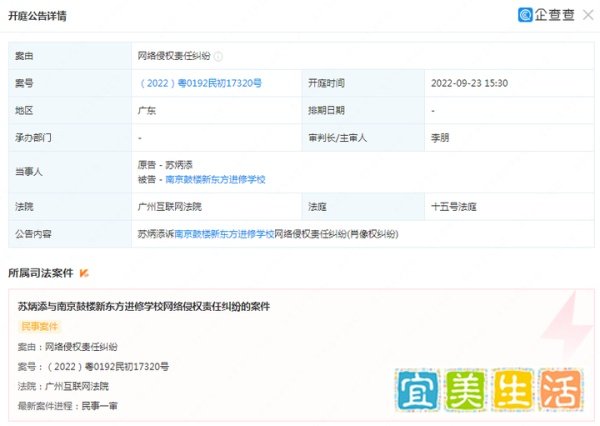Select 案由：网络侵权责任纠纷 line in case card
600x426 pixels.
(x=67, y=347)
